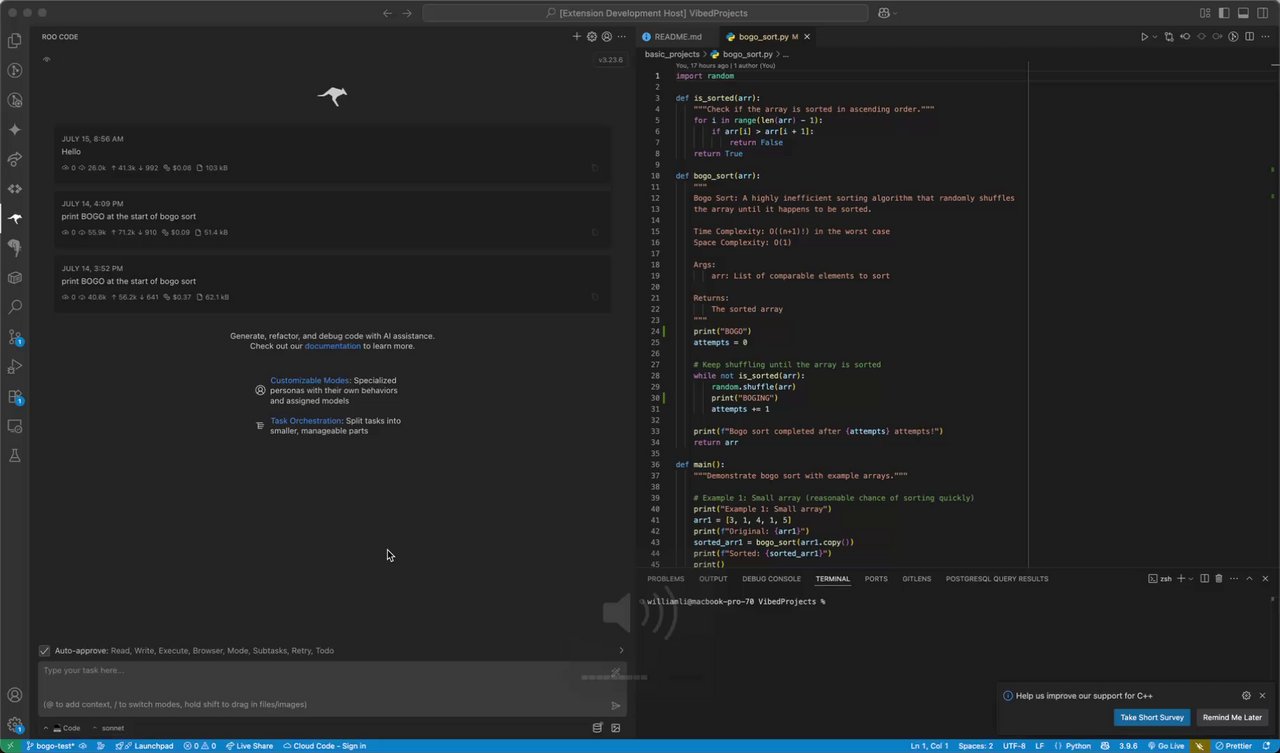Open the new terminal launch profile dropdown

click(x=1191, y=578)
